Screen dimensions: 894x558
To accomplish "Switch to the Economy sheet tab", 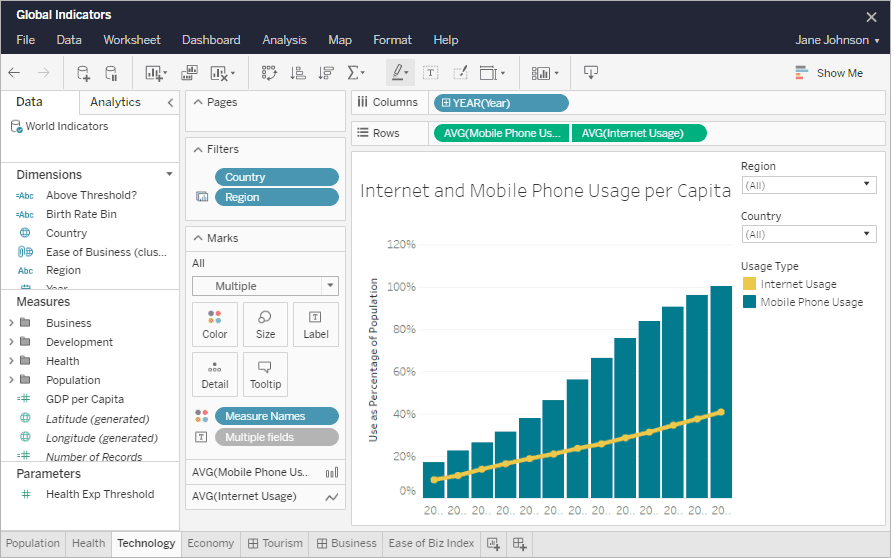I will click(x=210, y=543).
